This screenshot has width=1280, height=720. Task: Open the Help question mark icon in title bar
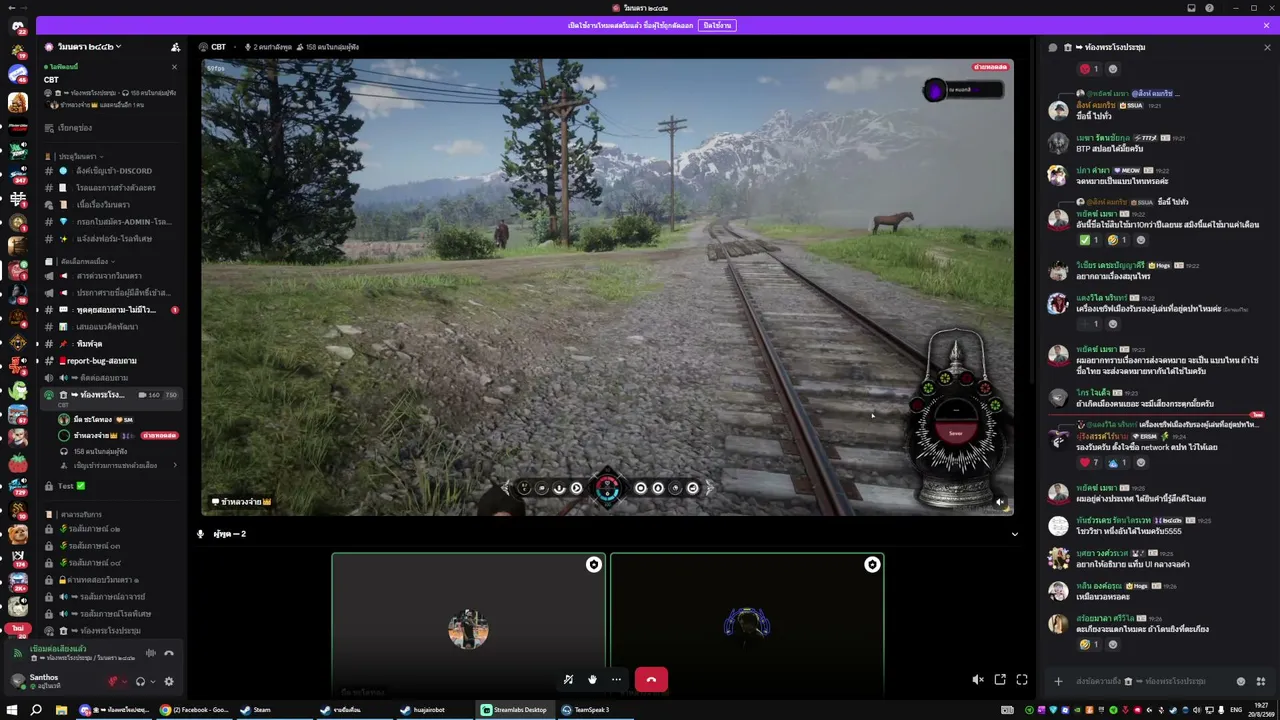[1210, 8]
